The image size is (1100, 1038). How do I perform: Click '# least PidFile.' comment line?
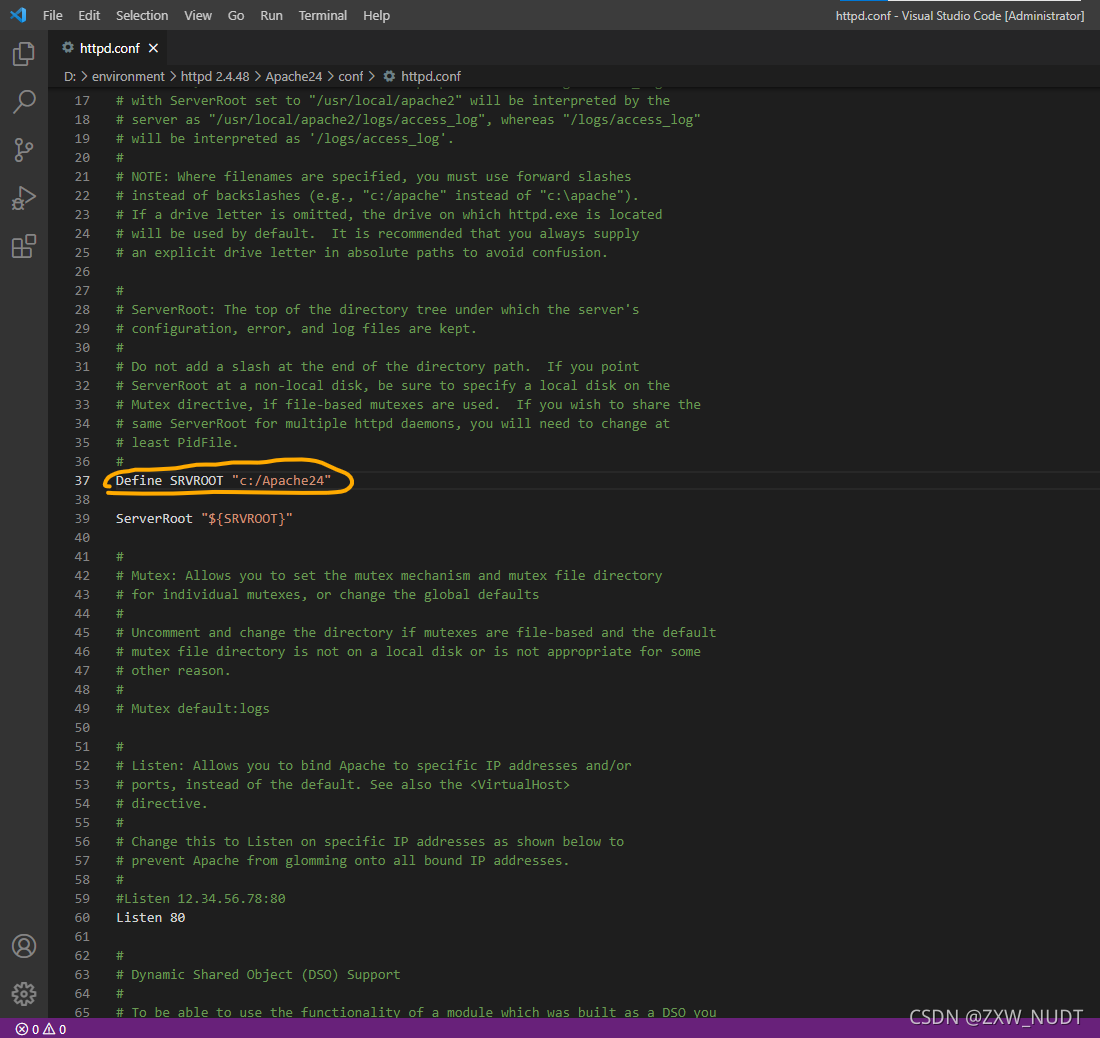coord(177,443)
